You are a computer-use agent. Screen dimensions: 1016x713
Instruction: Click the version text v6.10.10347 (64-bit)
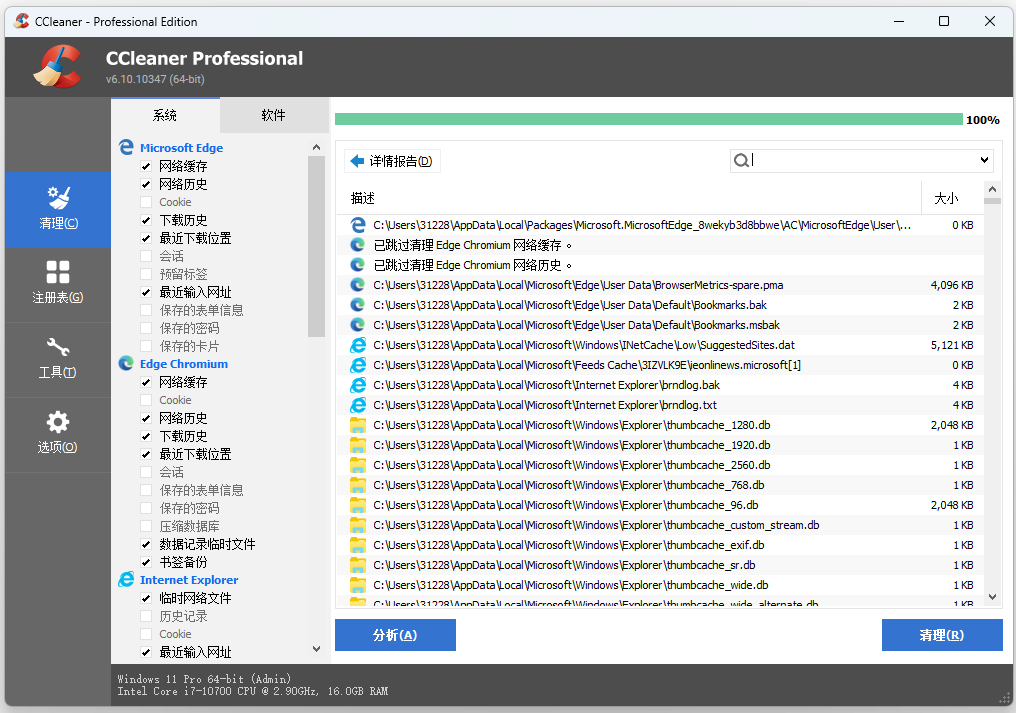click(155, 79)
